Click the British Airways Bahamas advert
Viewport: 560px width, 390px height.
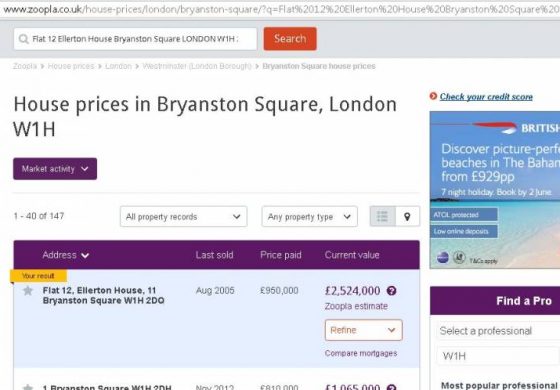[495, 190]
